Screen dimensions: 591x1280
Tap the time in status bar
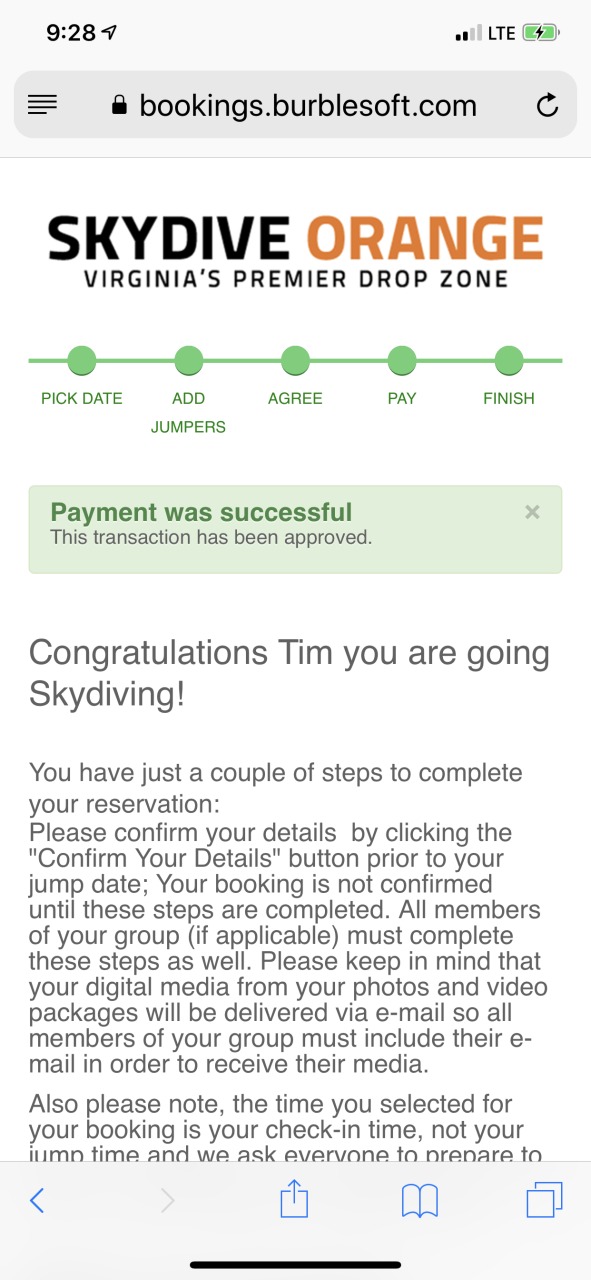71,32
